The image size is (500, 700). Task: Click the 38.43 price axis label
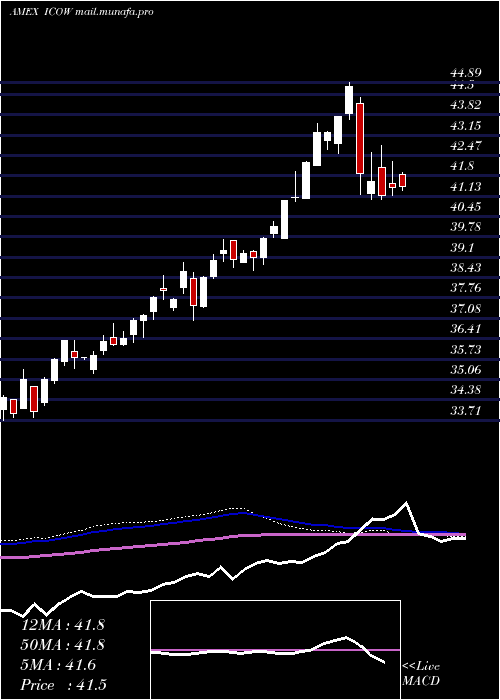(466, 267)
